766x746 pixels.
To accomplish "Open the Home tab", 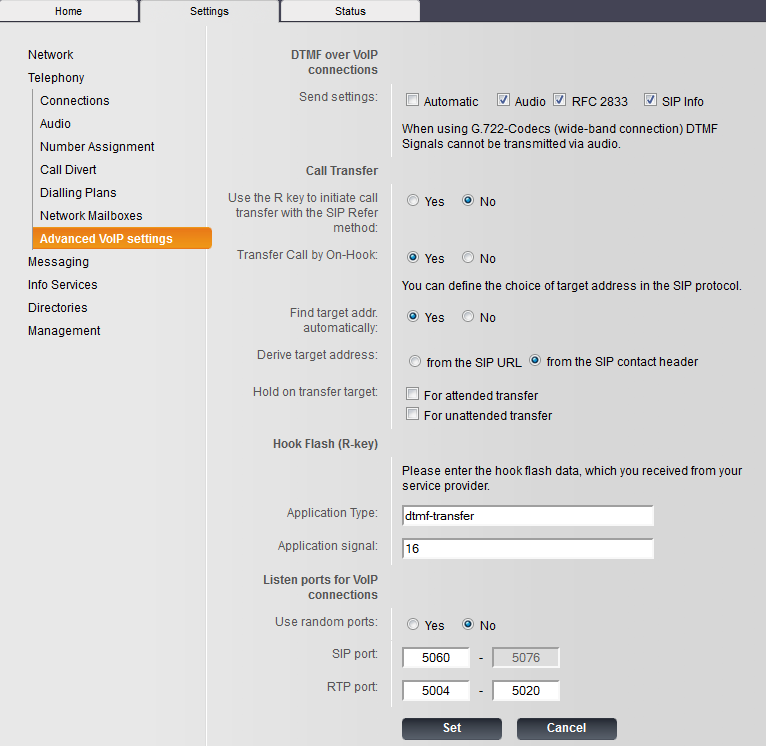I will tap(68, 11).
